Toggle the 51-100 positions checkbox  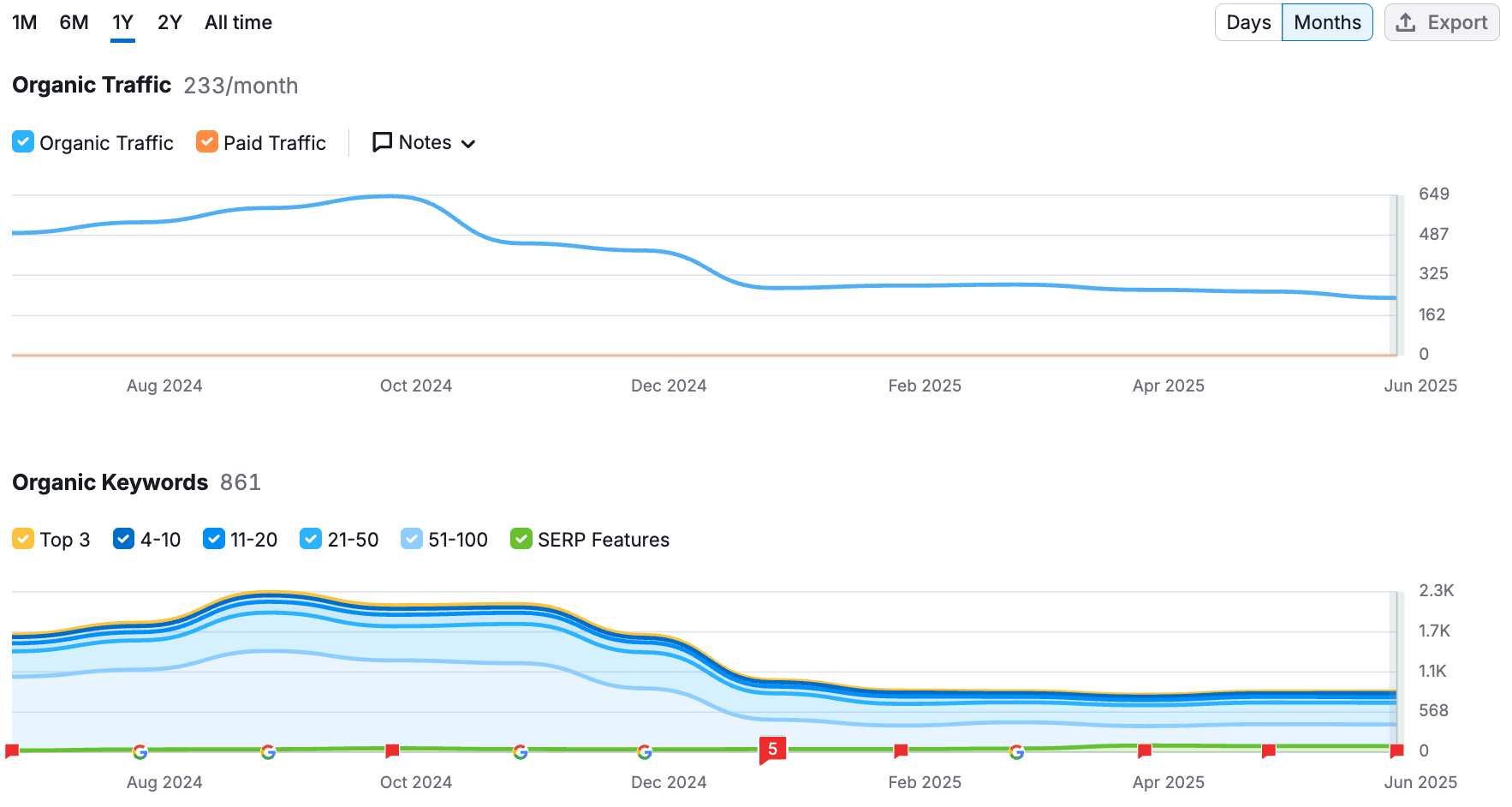(x=412, y=539)
